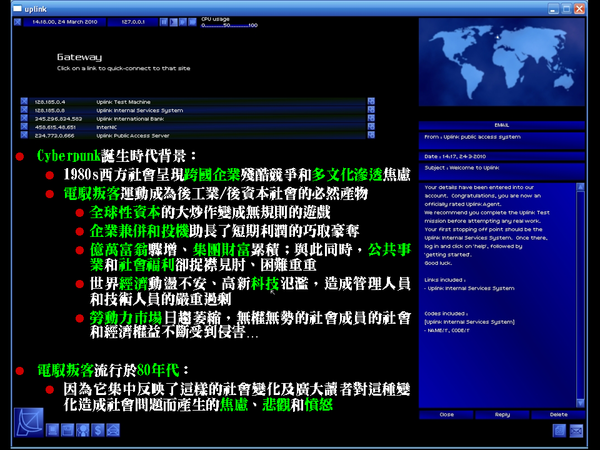Connect to Uplink Internal Services System

197,110
